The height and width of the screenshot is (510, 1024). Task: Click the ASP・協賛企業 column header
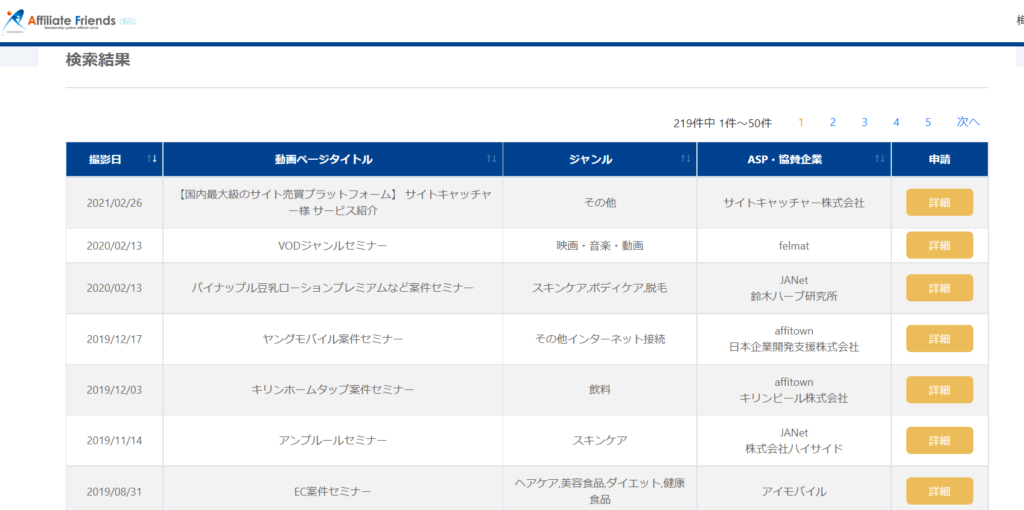pyautogui.click(x=793, y=159)
